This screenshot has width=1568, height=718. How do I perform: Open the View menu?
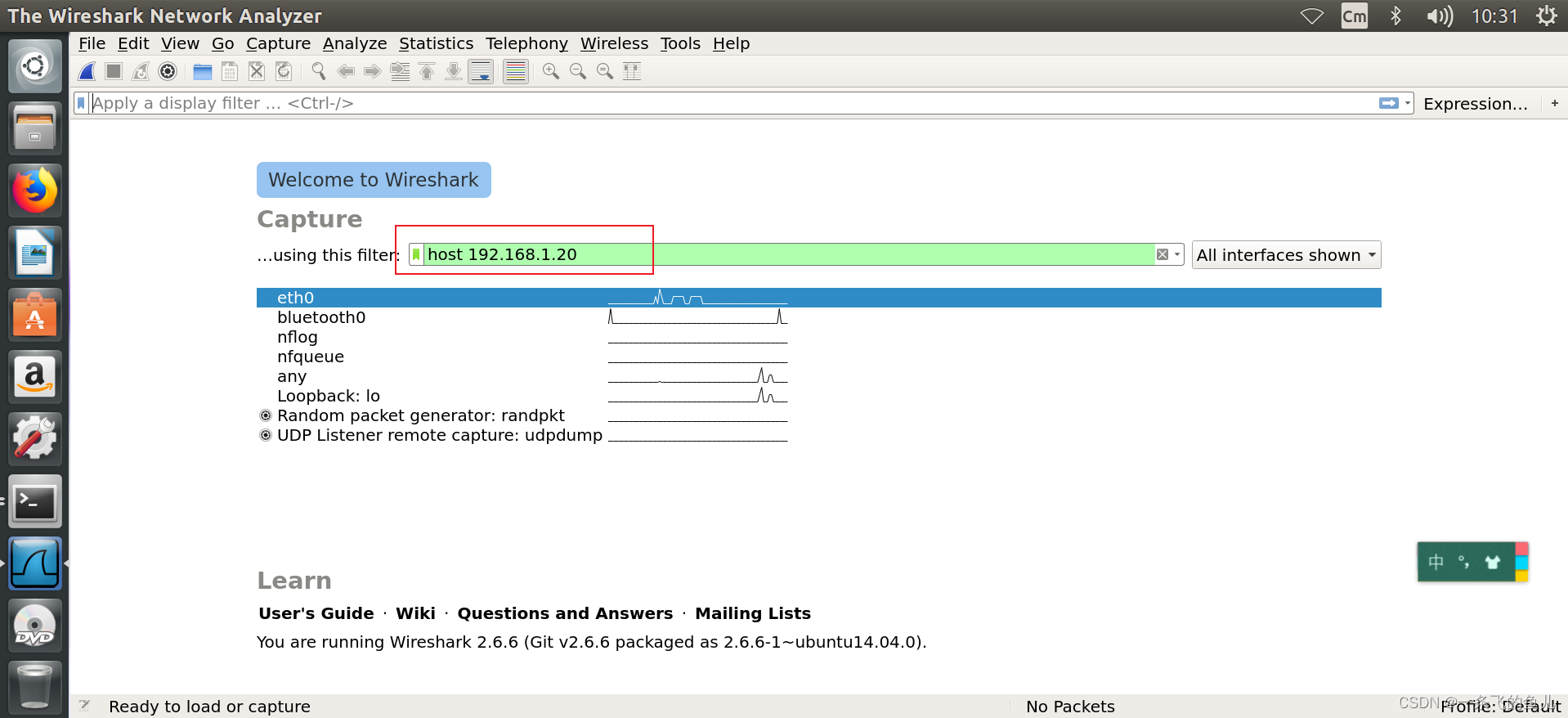[x=180, y=43]
